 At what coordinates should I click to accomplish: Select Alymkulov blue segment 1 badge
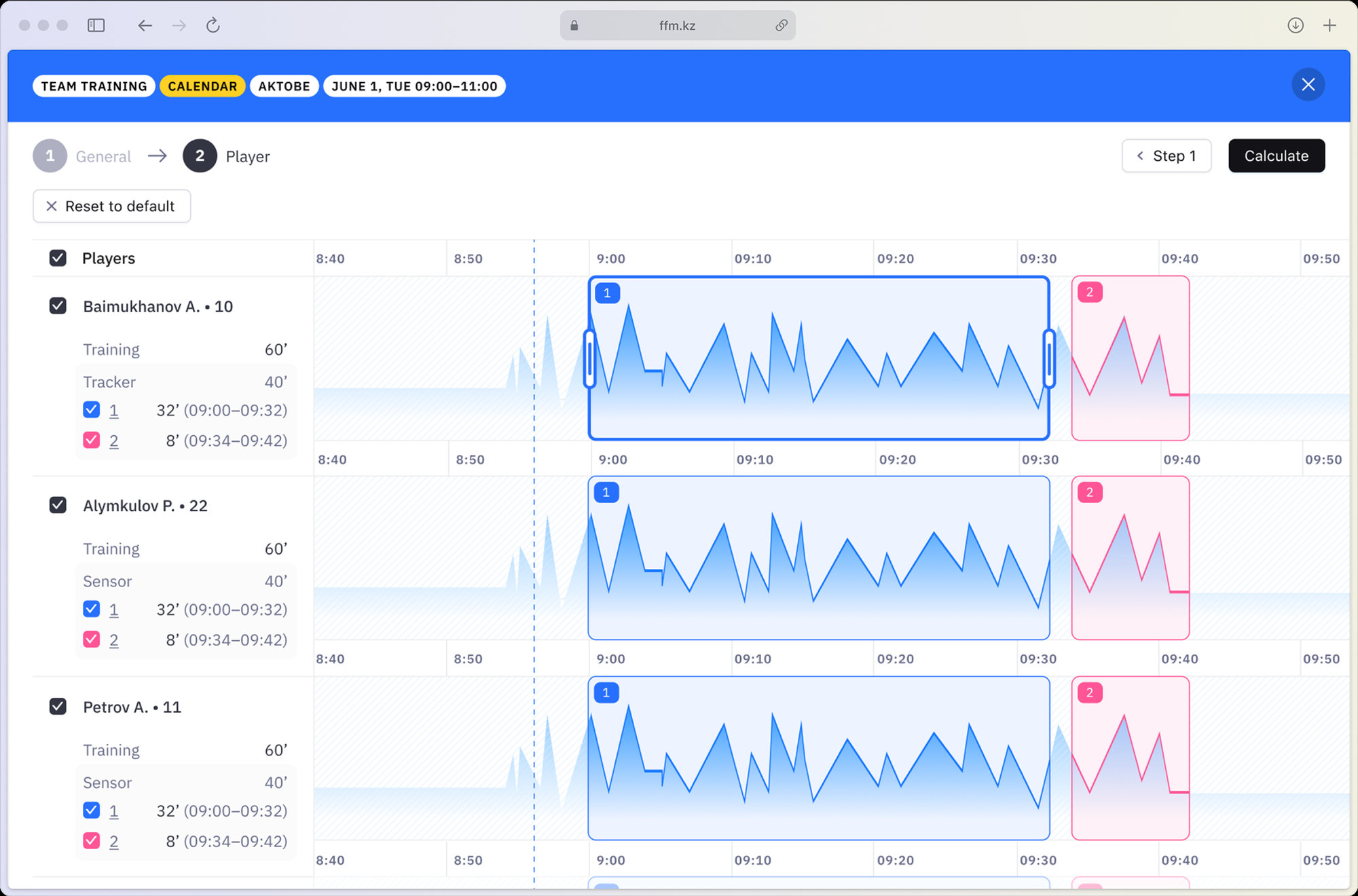[x=606, y=493]
